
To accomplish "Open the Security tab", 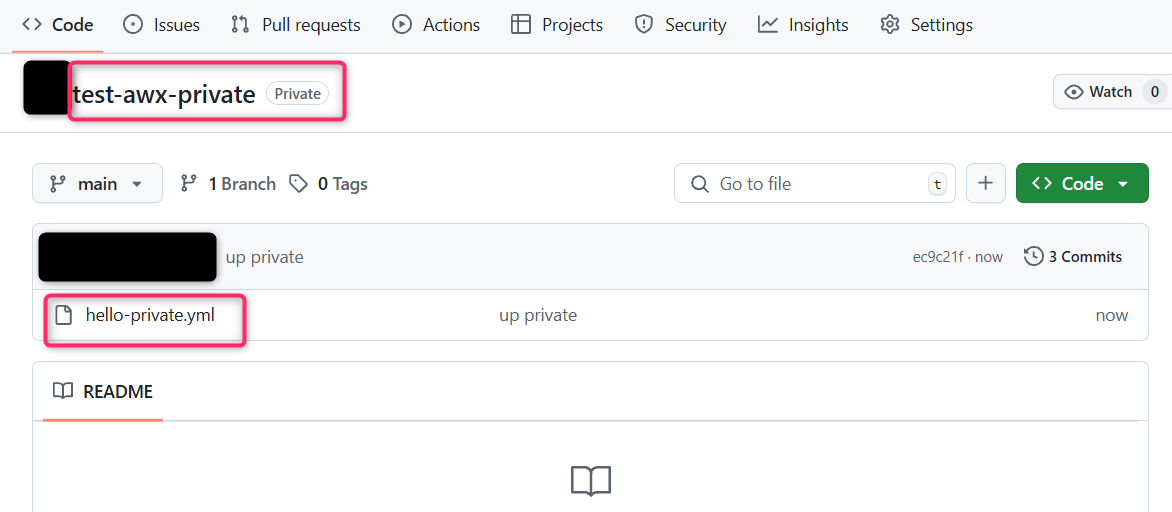I will tap(679, 25).
